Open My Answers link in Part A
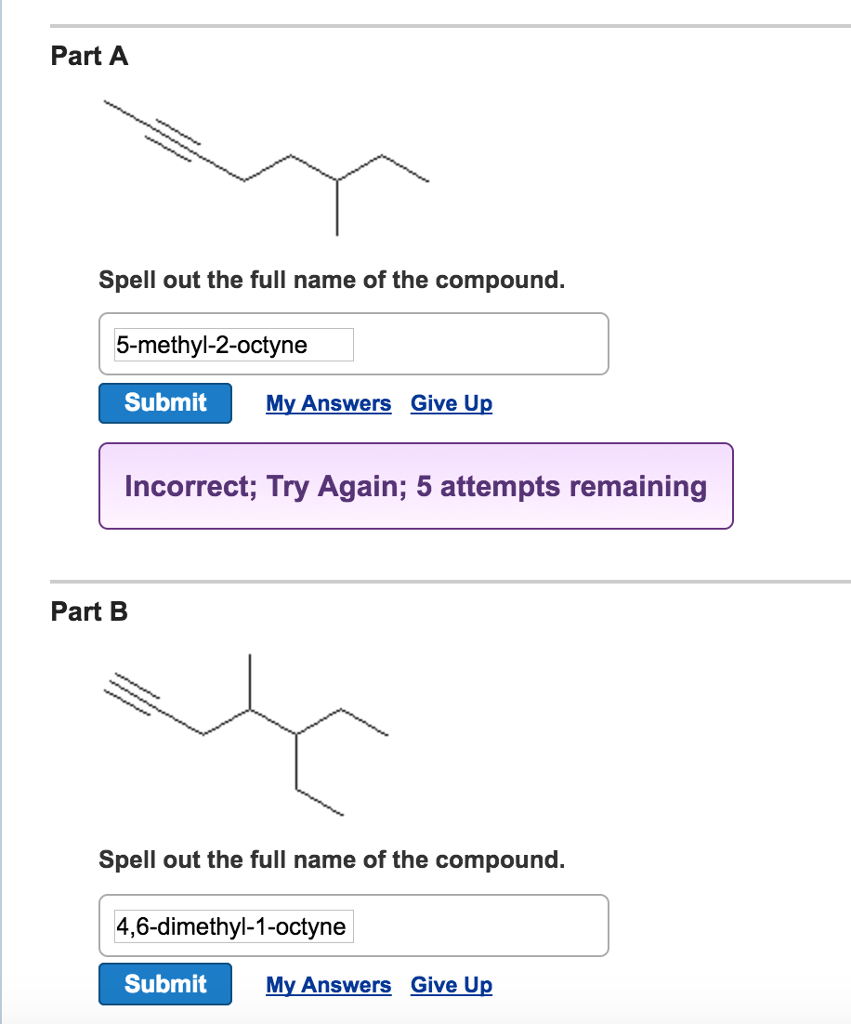The width and height of the screenshot is (851, 1024). tap(328, 403)
